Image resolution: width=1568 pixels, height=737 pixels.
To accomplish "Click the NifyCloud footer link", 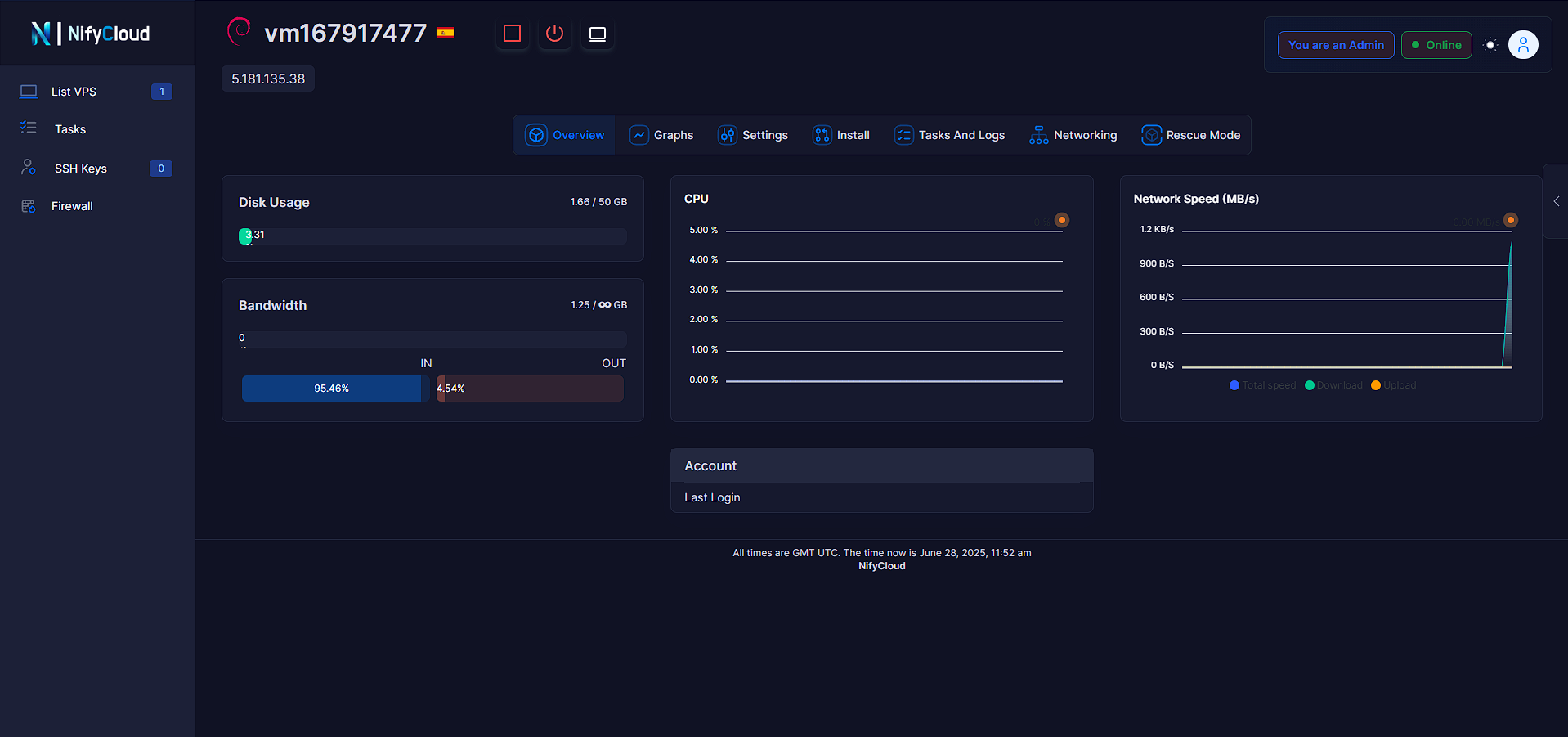I will tap(882, 566).
